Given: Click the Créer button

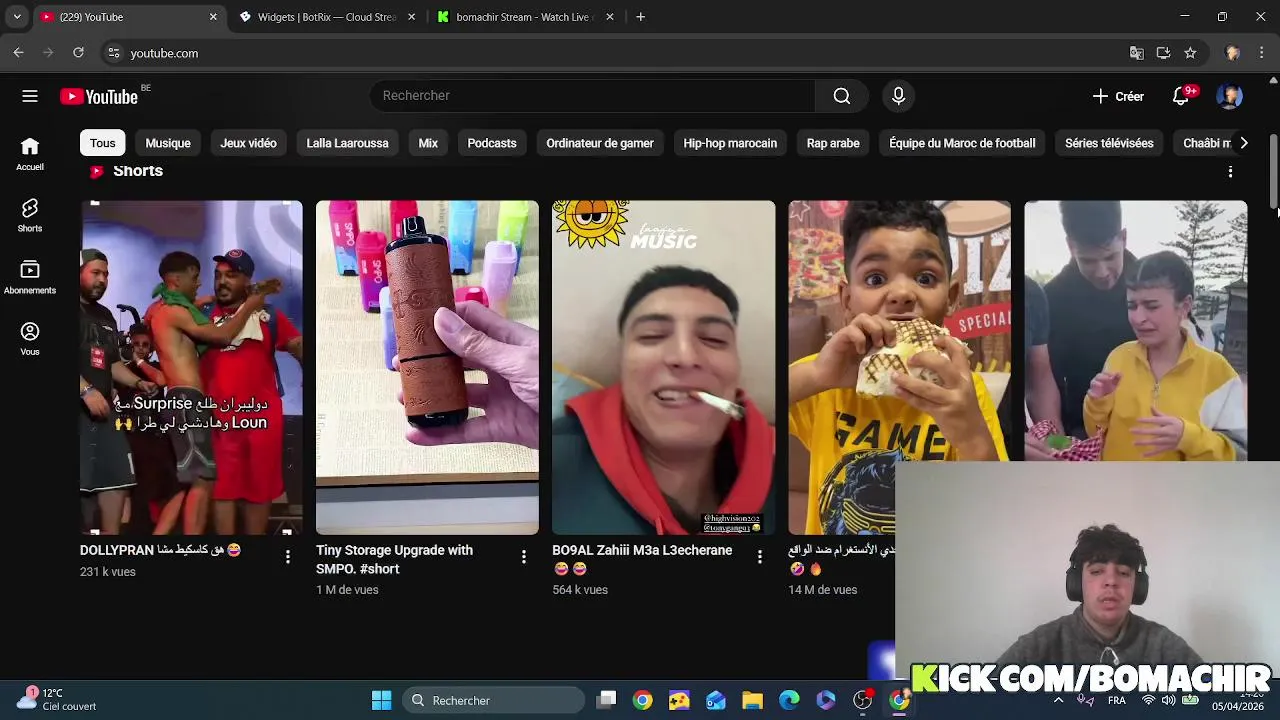Looking at the screenshot, I should click(1118, 96).
